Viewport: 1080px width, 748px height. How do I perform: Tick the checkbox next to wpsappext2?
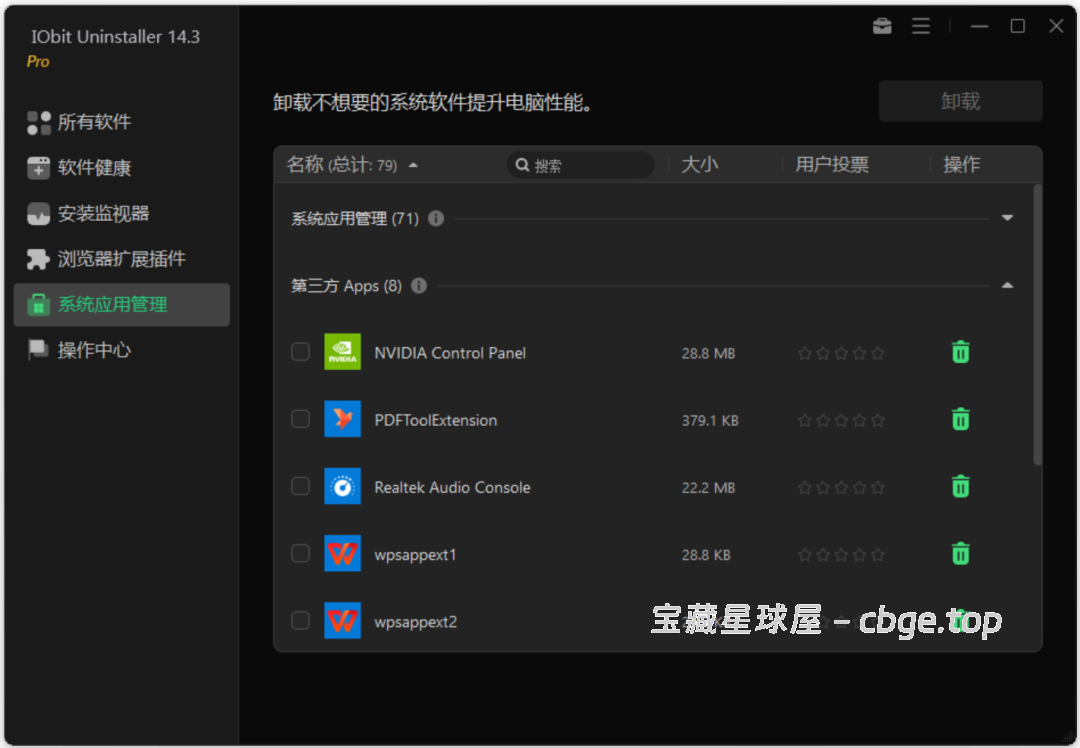(x=300, y=621)
